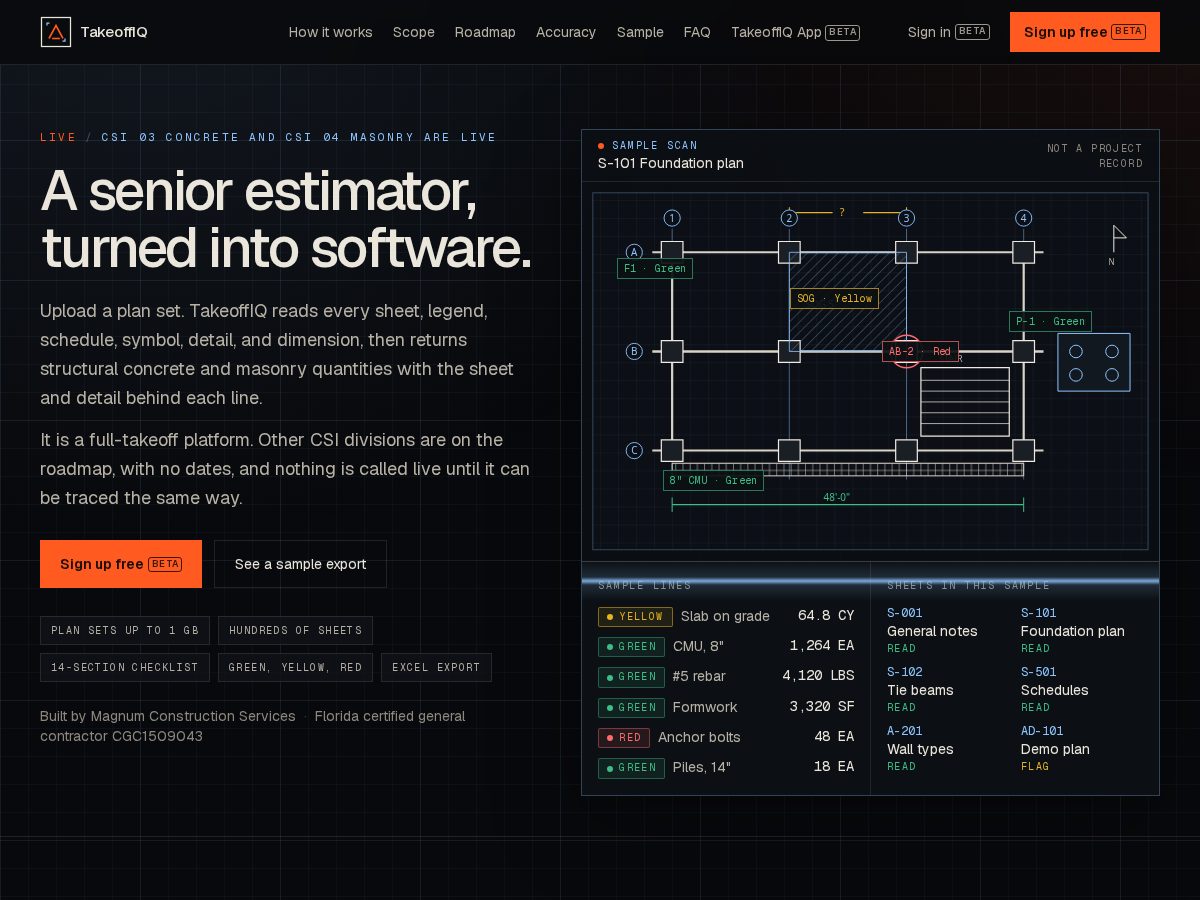Click Sign in in header
Image resolution: width=1200 pixels, height=900 pixels.
(x=948, y=32)
